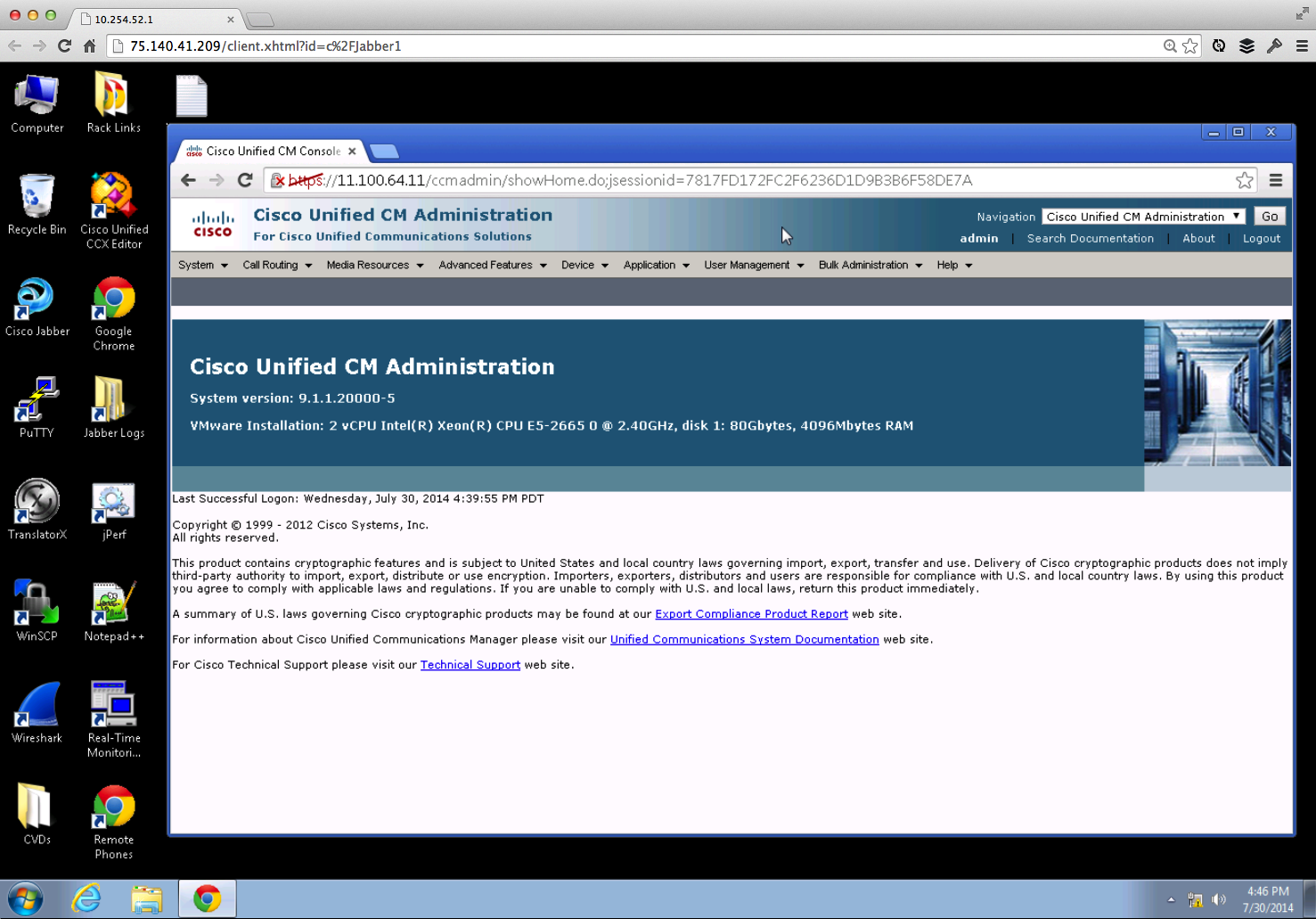Open the Technical Support link
This screenshot has height=919, width=1316.
click(470, 665)
